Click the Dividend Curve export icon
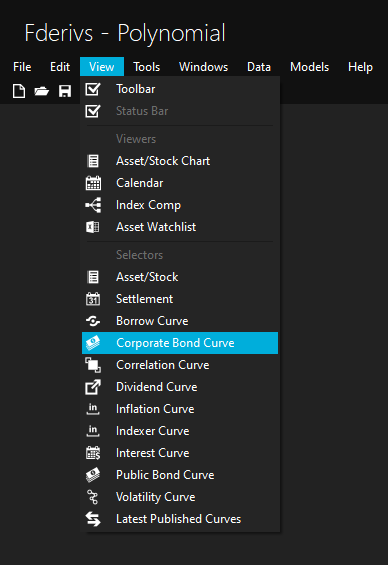 point(93,387)
